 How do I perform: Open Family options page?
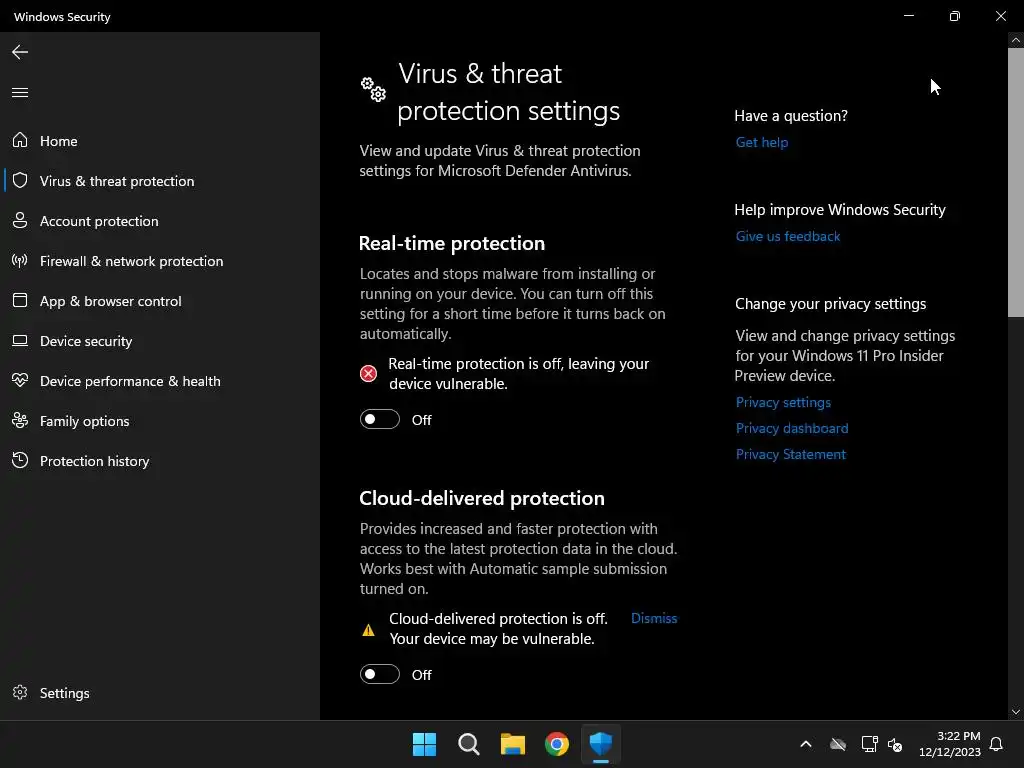coord(160,421)
